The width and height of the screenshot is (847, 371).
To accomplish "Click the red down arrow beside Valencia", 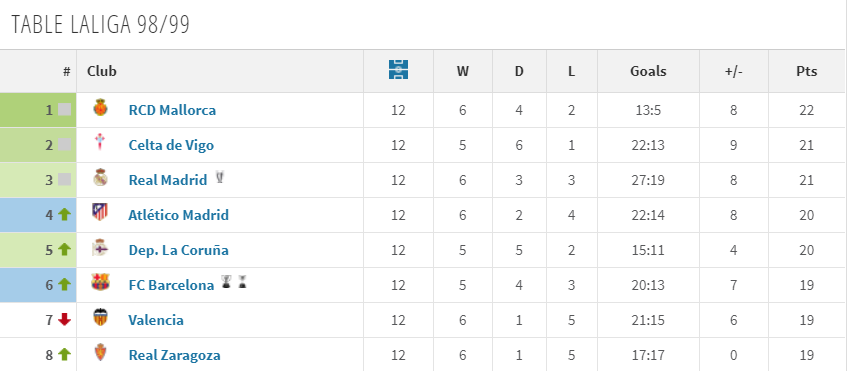I will 65,320.
